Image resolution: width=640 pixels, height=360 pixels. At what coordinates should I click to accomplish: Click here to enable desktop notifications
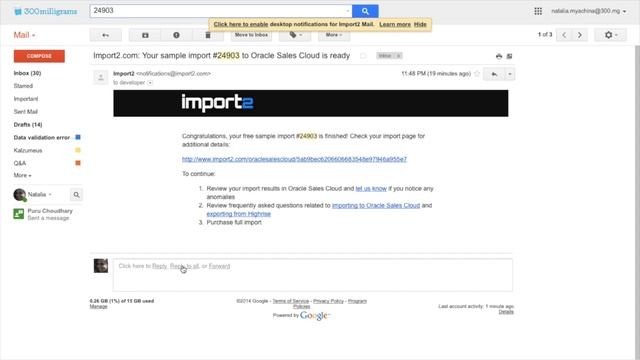coord(240,24)
